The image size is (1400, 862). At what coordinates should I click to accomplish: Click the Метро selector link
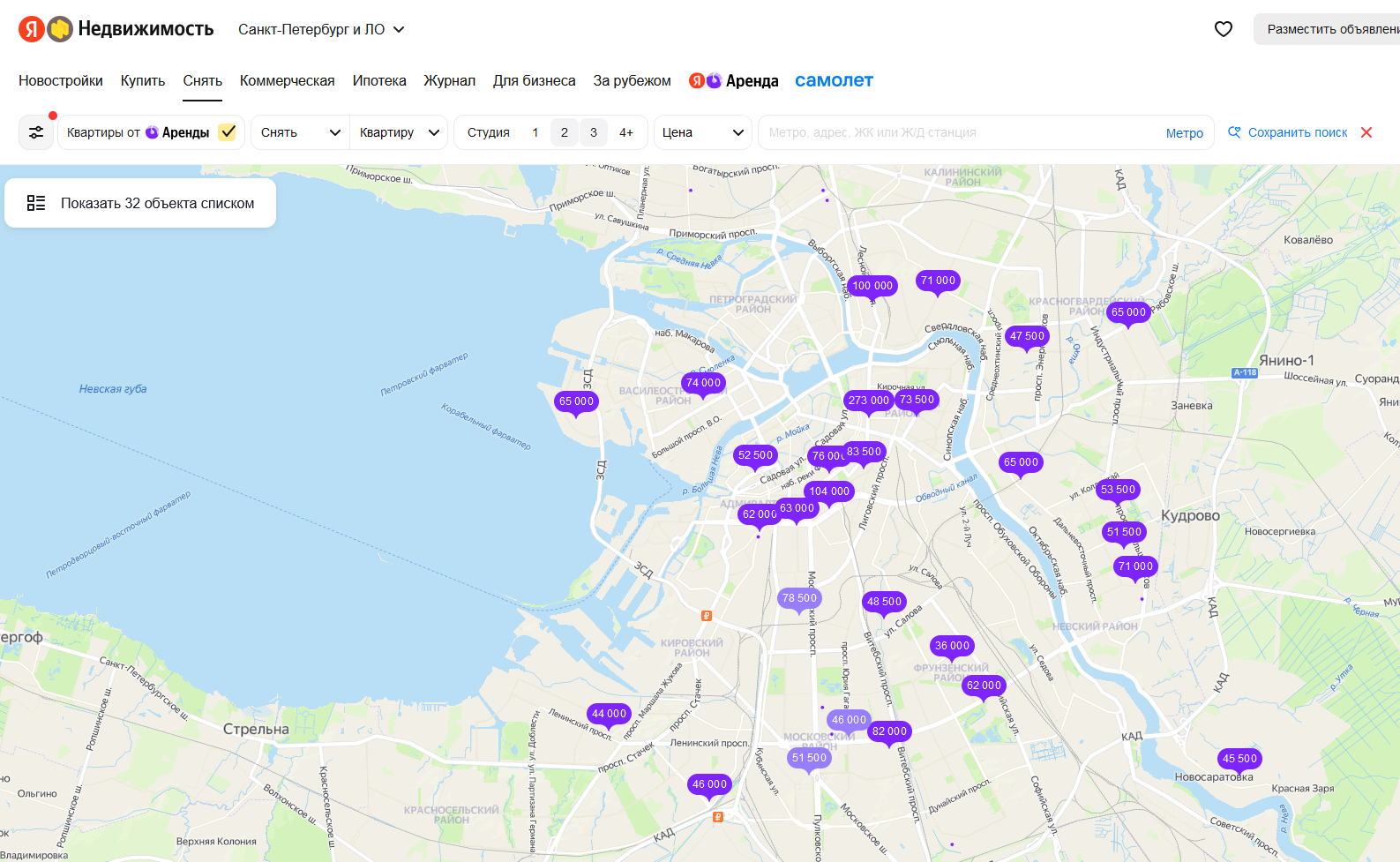point(1184,133)
